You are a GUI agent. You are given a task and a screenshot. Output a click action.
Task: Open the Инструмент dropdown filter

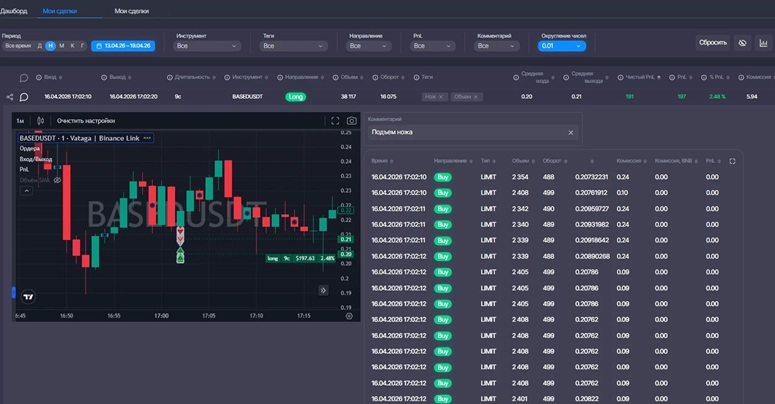pyautogui.click(x=207, y=46)
